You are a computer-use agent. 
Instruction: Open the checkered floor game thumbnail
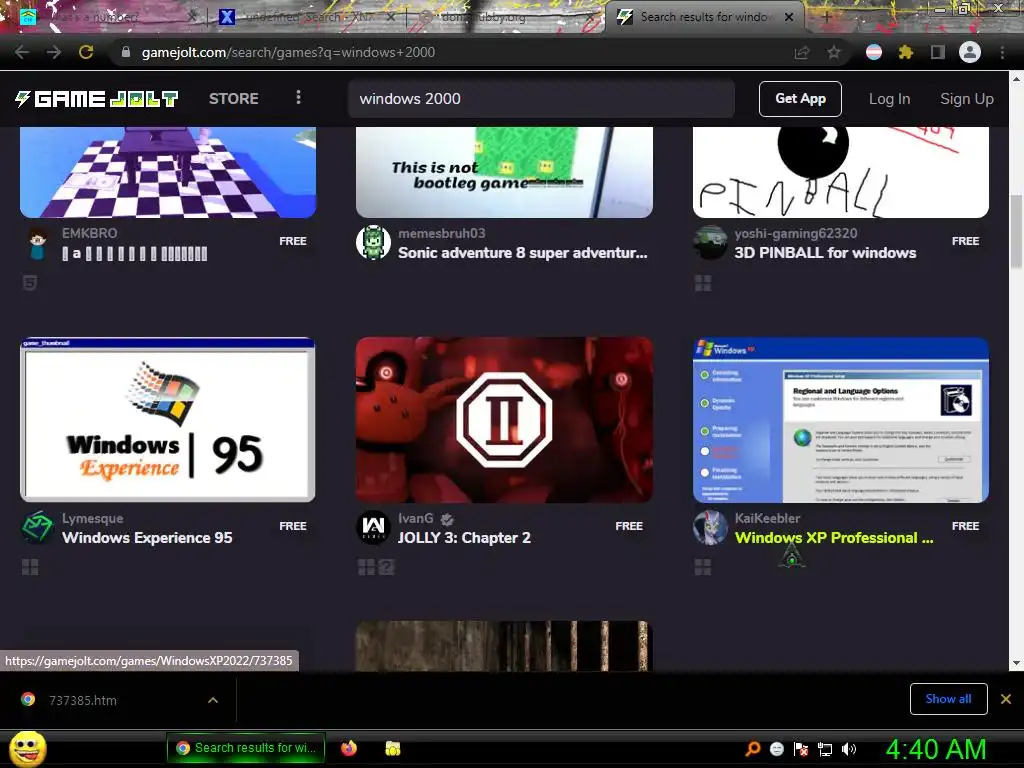click(x=168, y=172)
